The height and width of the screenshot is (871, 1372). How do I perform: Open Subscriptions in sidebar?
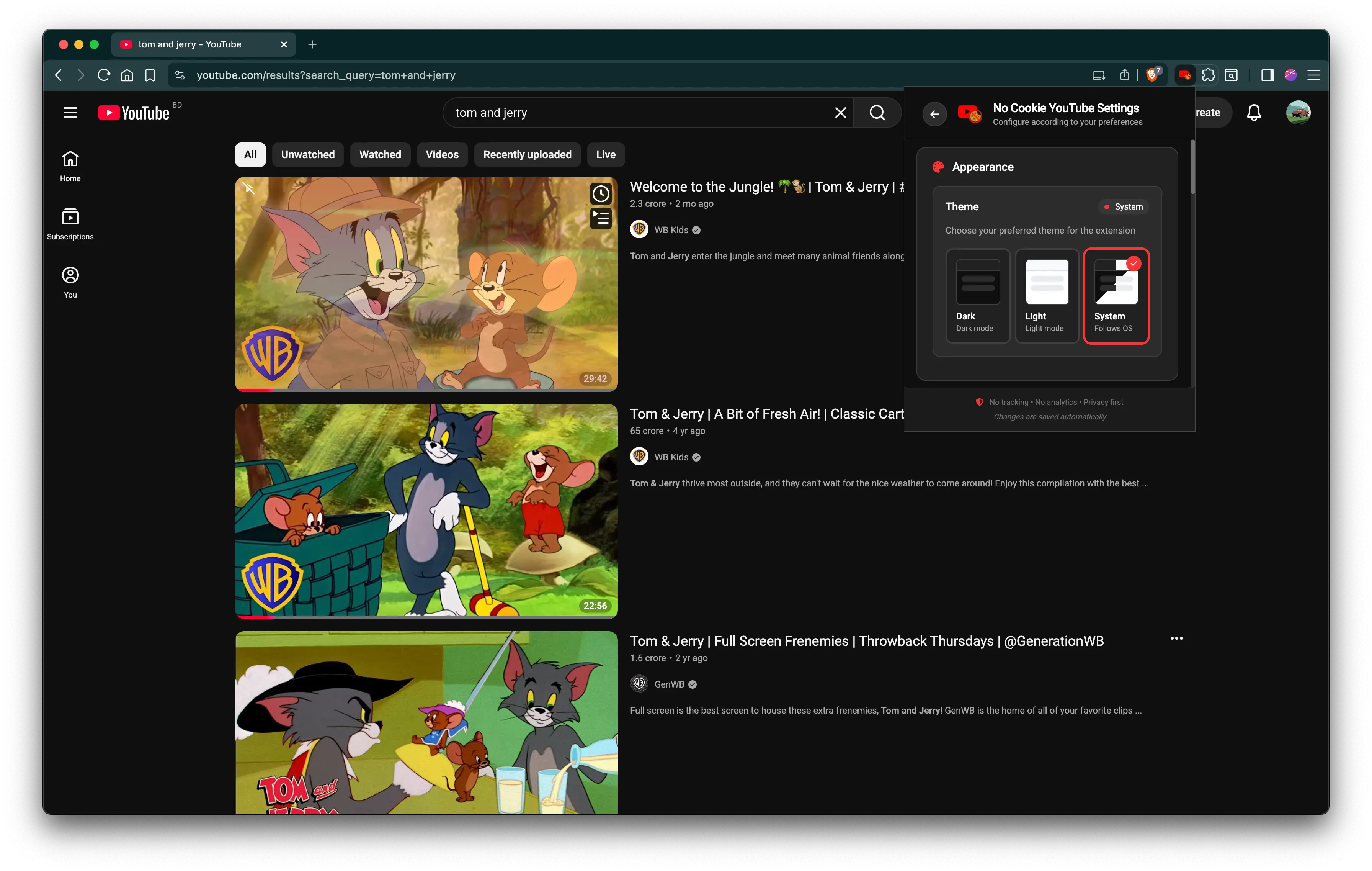tap(70, 224)
